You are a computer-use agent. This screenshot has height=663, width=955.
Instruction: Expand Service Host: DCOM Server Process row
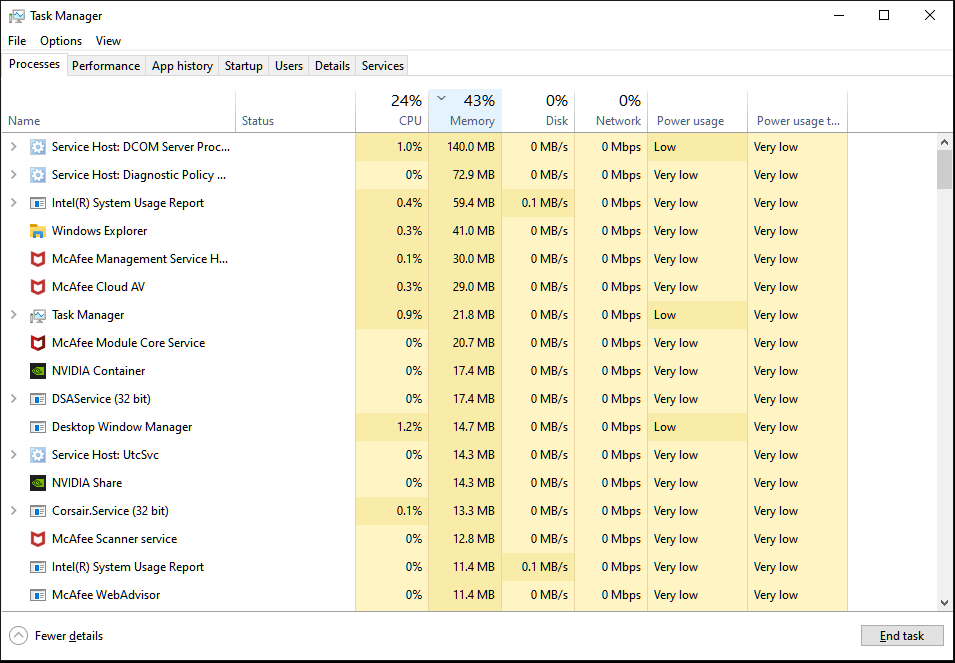[13, 147]
